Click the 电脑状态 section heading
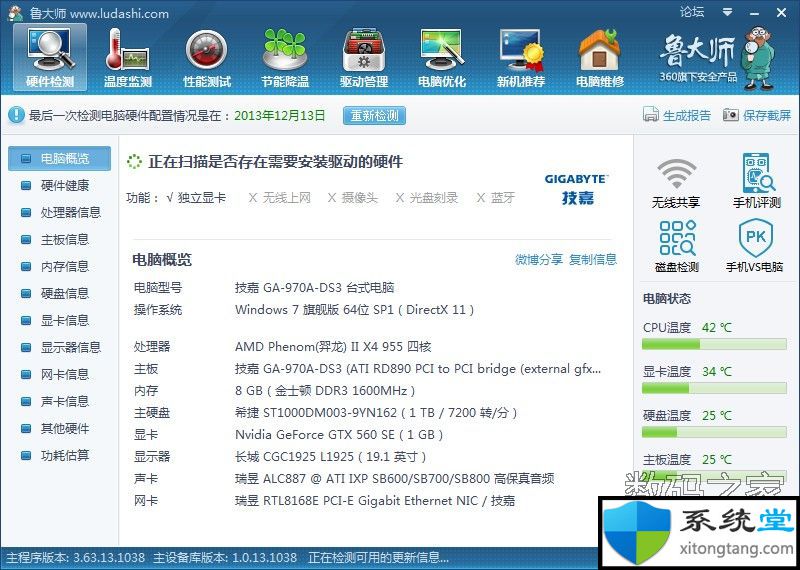This screenshot has height=570, width=800. pos(667,299)
